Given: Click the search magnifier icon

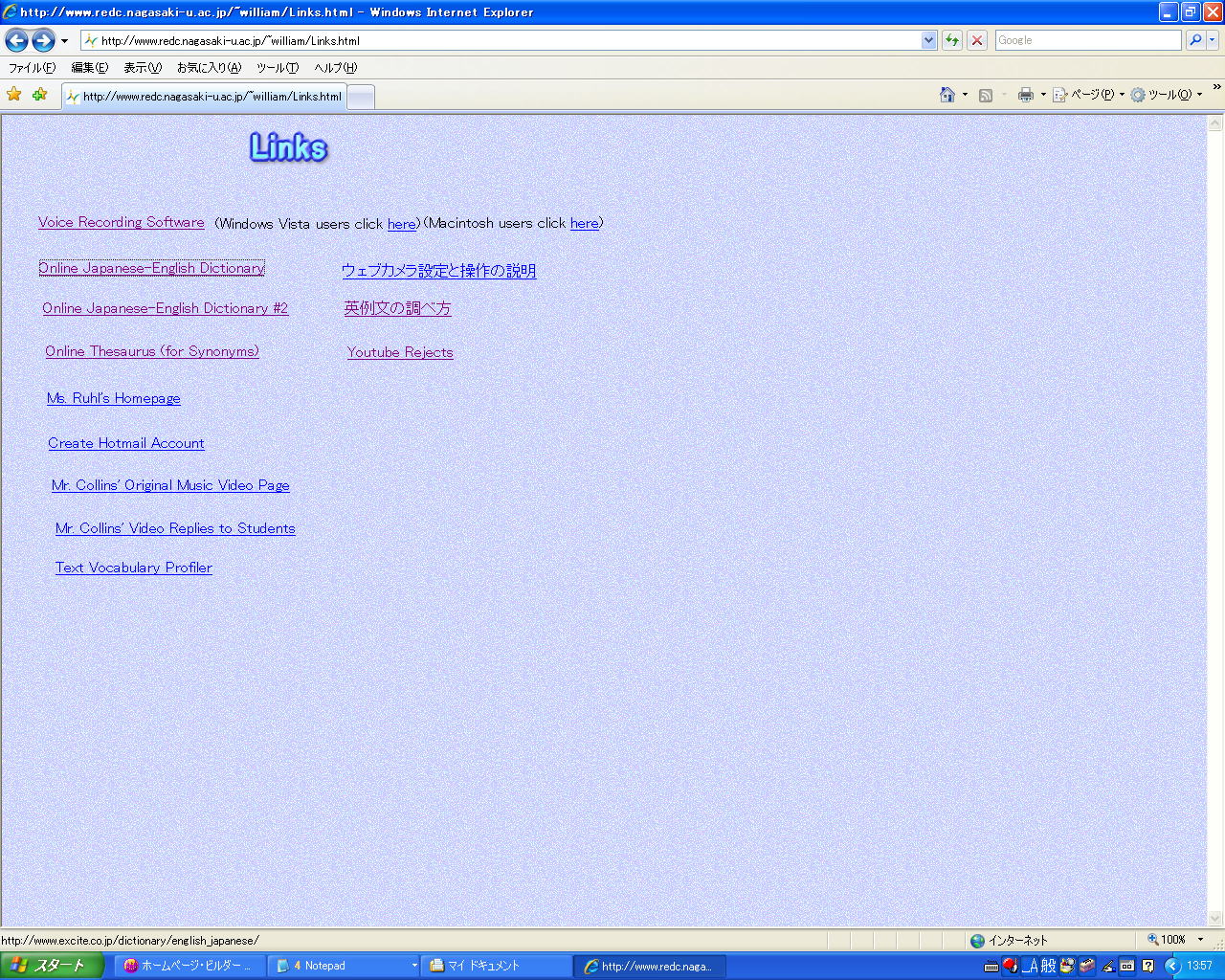Looking at the screenshot, I should [1194, 40].
